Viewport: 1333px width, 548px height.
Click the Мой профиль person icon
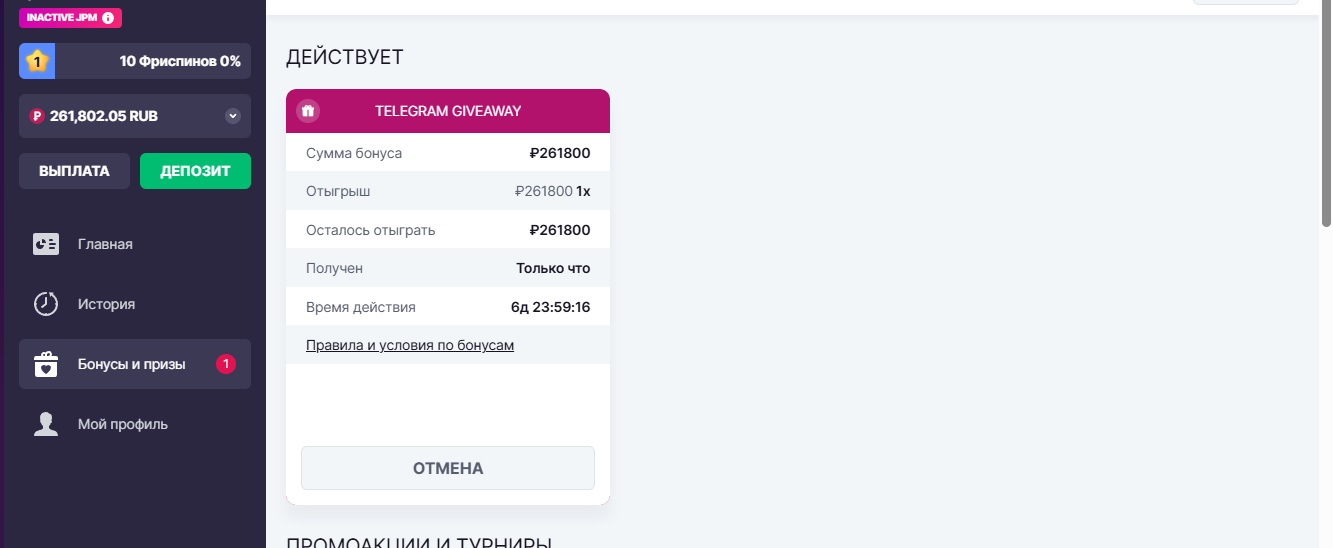click(46, 424)
